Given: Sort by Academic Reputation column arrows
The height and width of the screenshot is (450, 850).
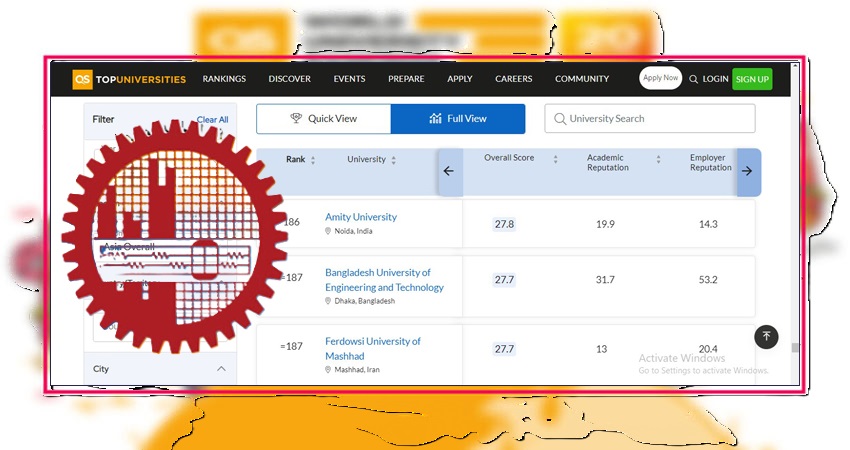Looking at the screenshot, I should [659, 159].
